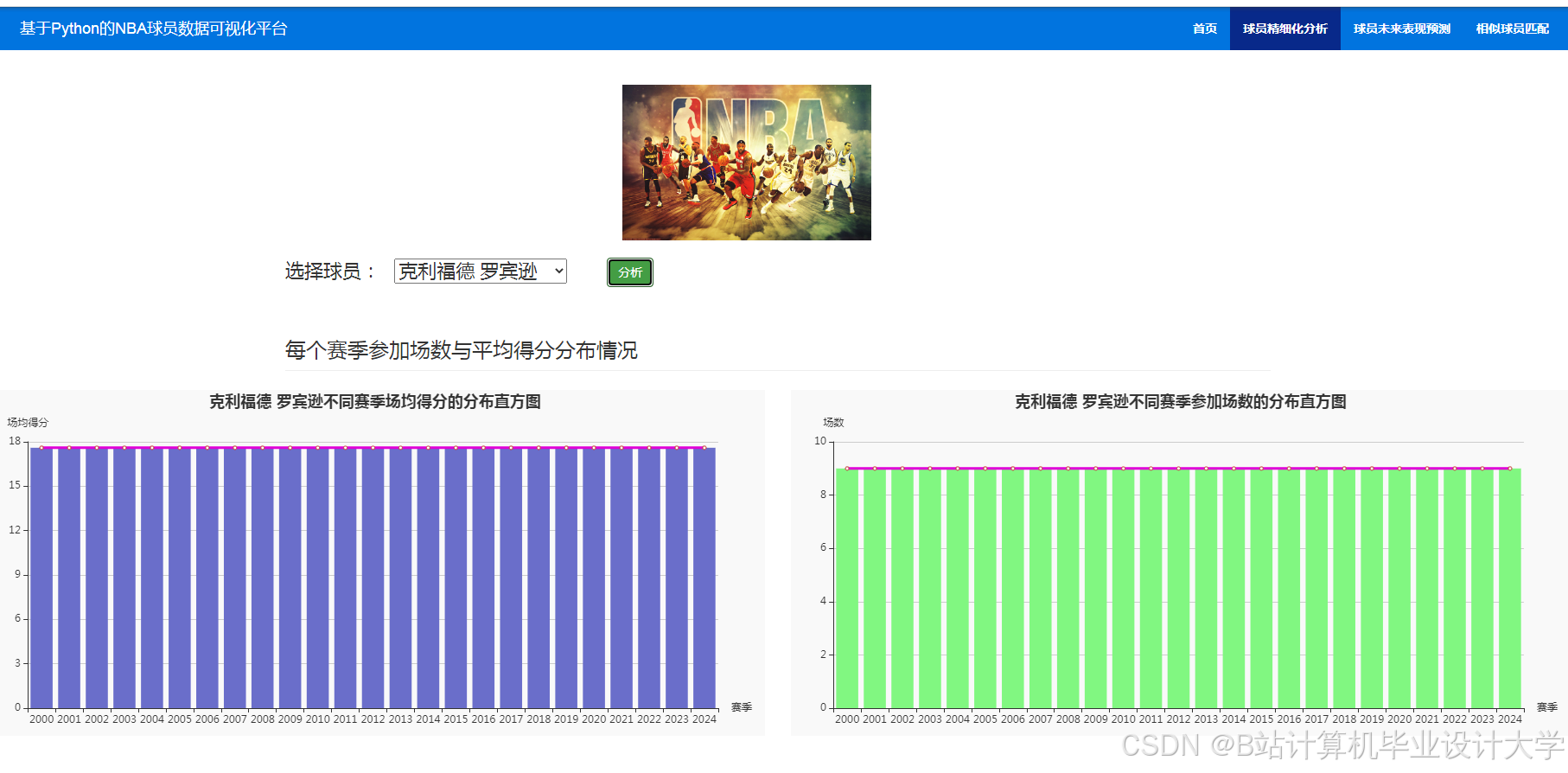
Task: Click the 赛季 axis label of scoring chart
Action: pyautogui.click(x=742, y=707)
